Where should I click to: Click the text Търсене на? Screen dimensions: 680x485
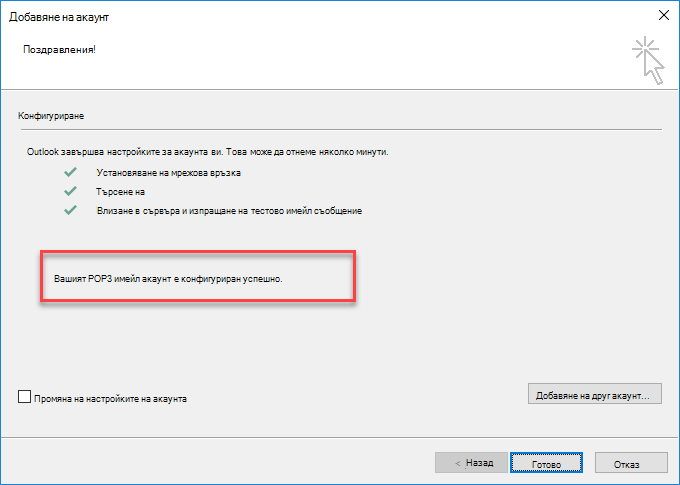121,192
